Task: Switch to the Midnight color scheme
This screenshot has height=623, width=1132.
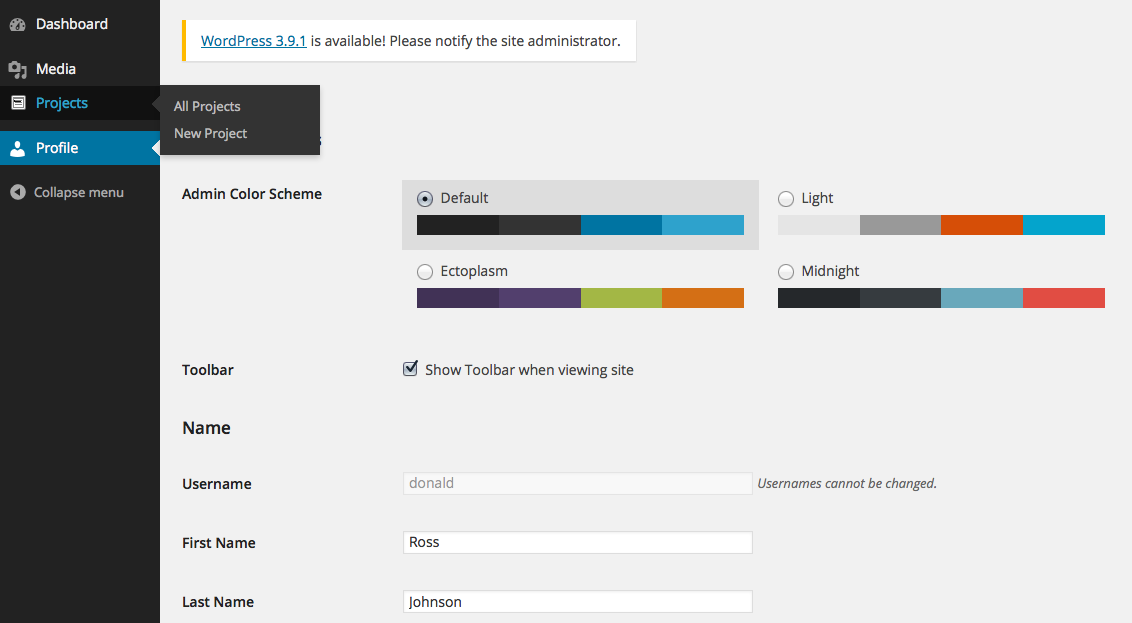Action: [x=786, y=271]
